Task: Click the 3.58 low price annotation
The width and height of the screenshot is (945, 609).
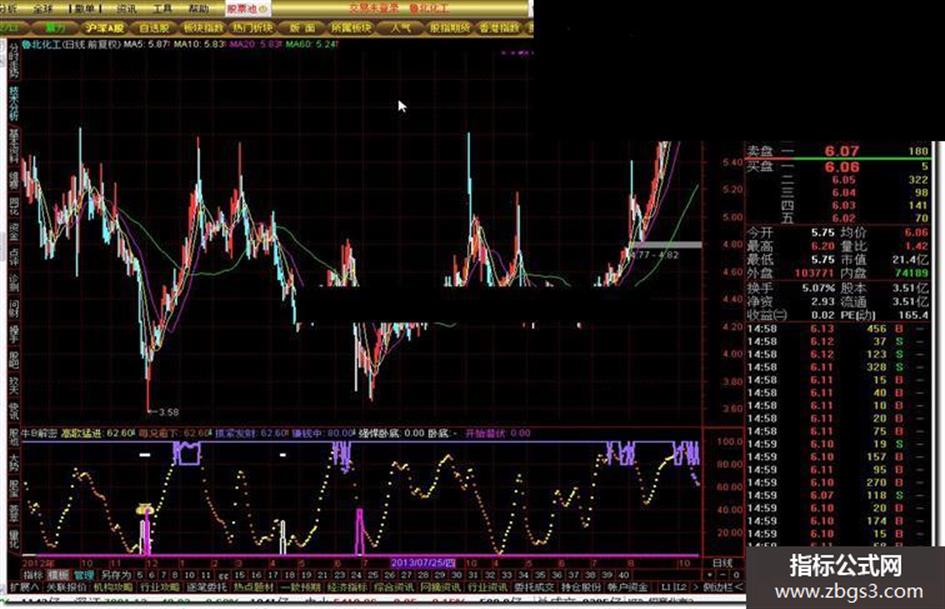Action: (x=168, y=412)
